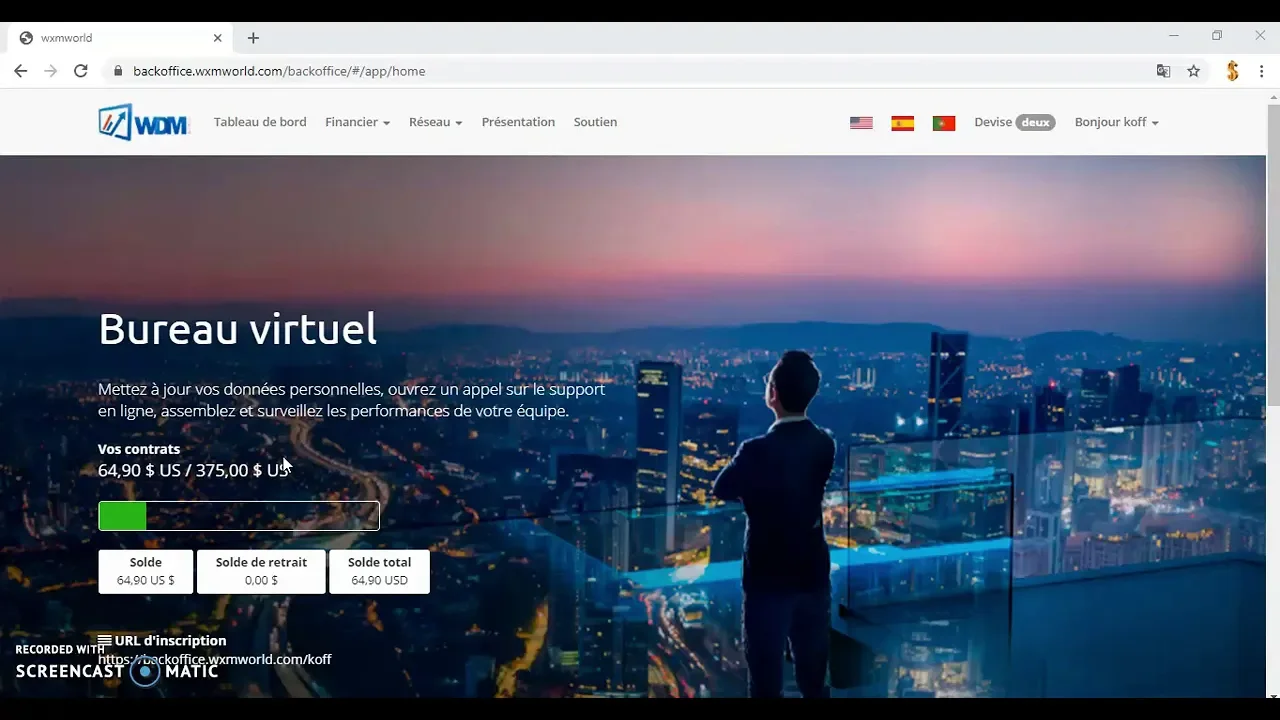This screenshot has height=720, width=1280.
Task: Open Tableau de bord menu item
Action: coord(260,122)
